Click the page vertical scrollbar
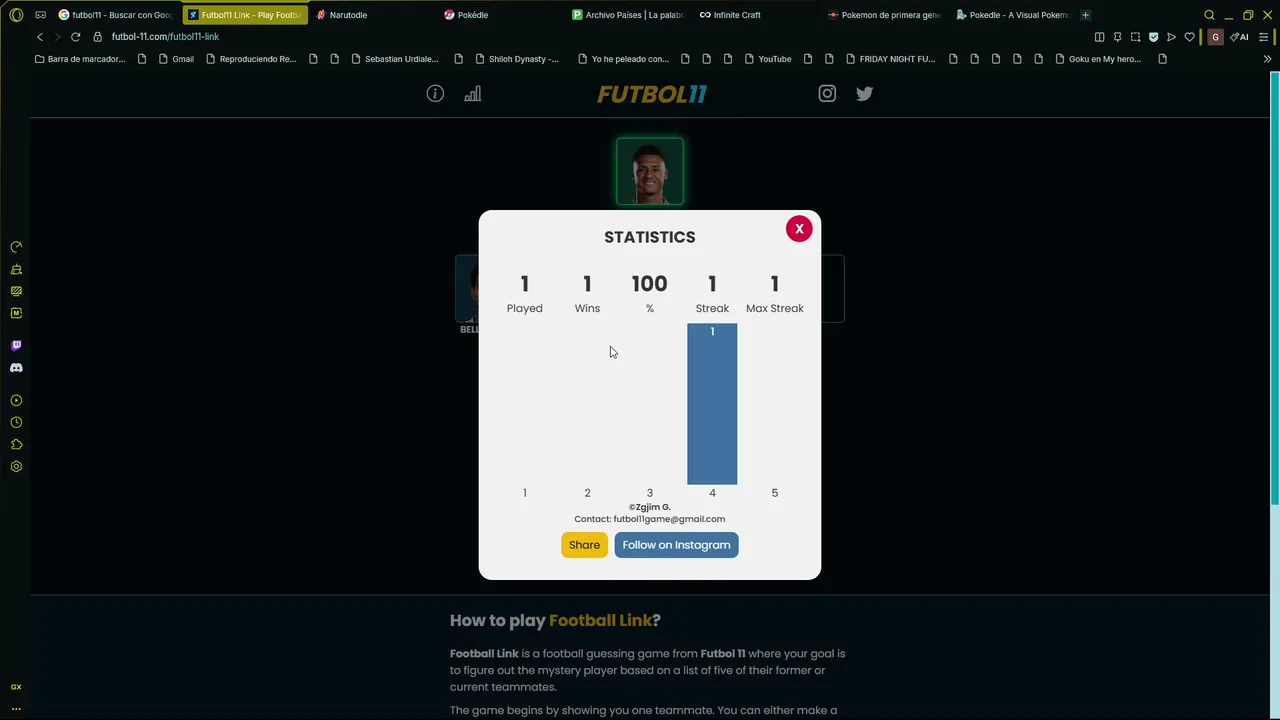The image size is (1280, 720). pyautogui.click(x=1275, y=290)
